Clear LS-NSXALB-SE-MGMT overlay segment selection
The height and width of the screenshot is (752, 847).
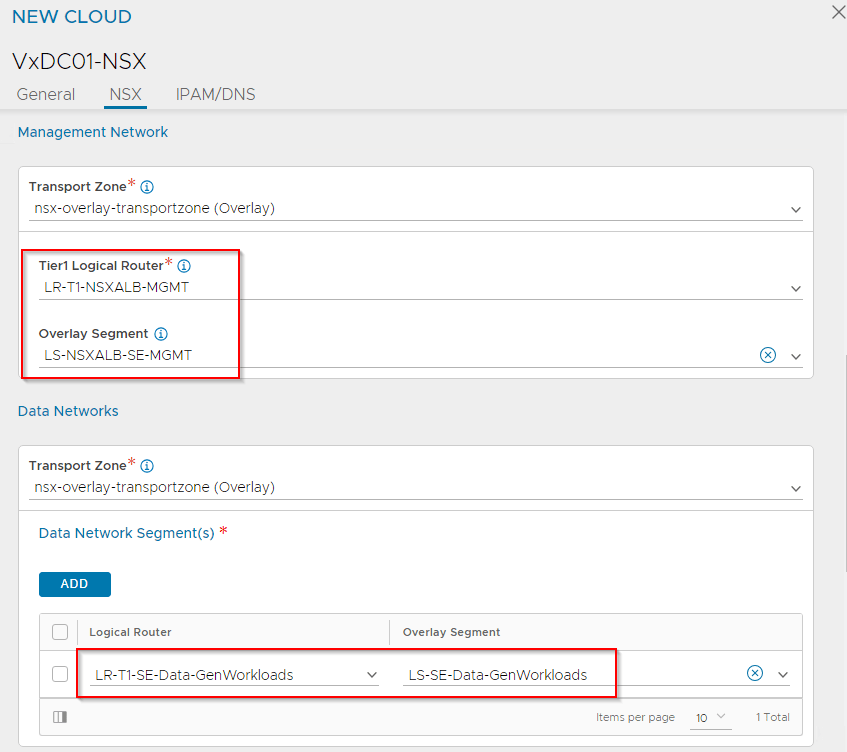[x=768, y=355]
